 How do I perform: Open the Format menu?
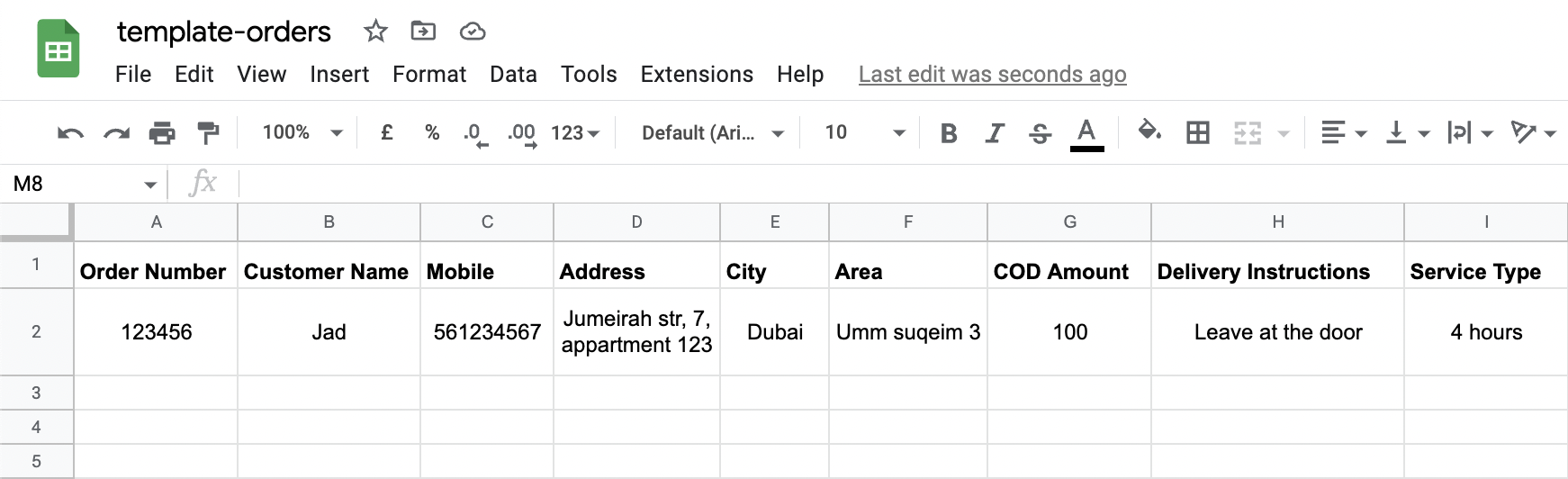[429, 74]
